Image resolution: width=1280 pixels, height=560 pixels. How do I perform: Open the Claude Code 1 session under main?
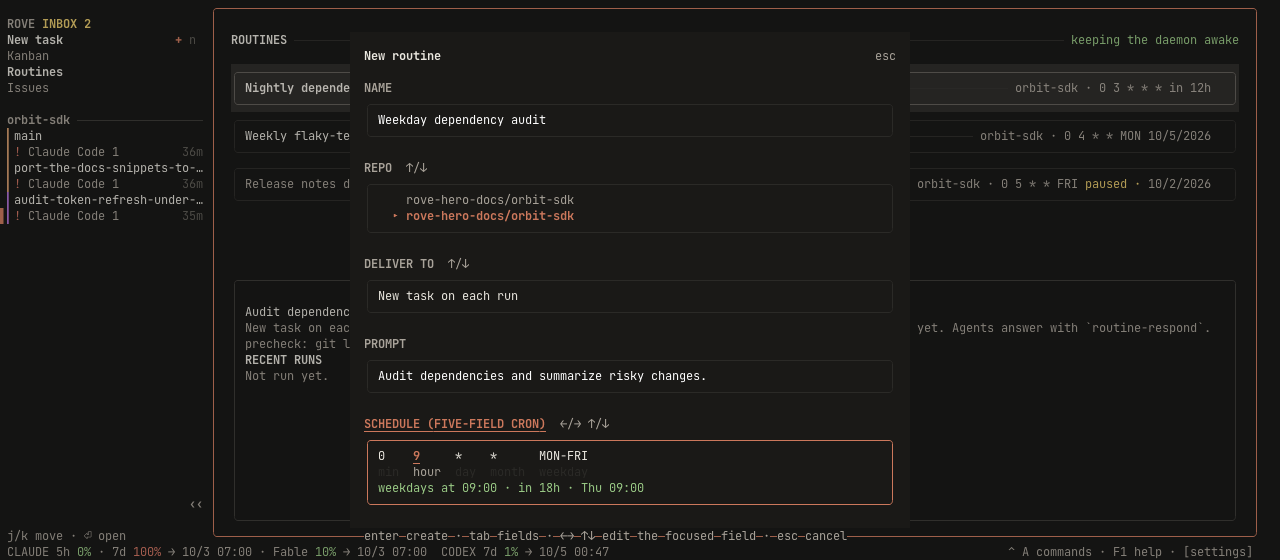(x=108, y=152)
